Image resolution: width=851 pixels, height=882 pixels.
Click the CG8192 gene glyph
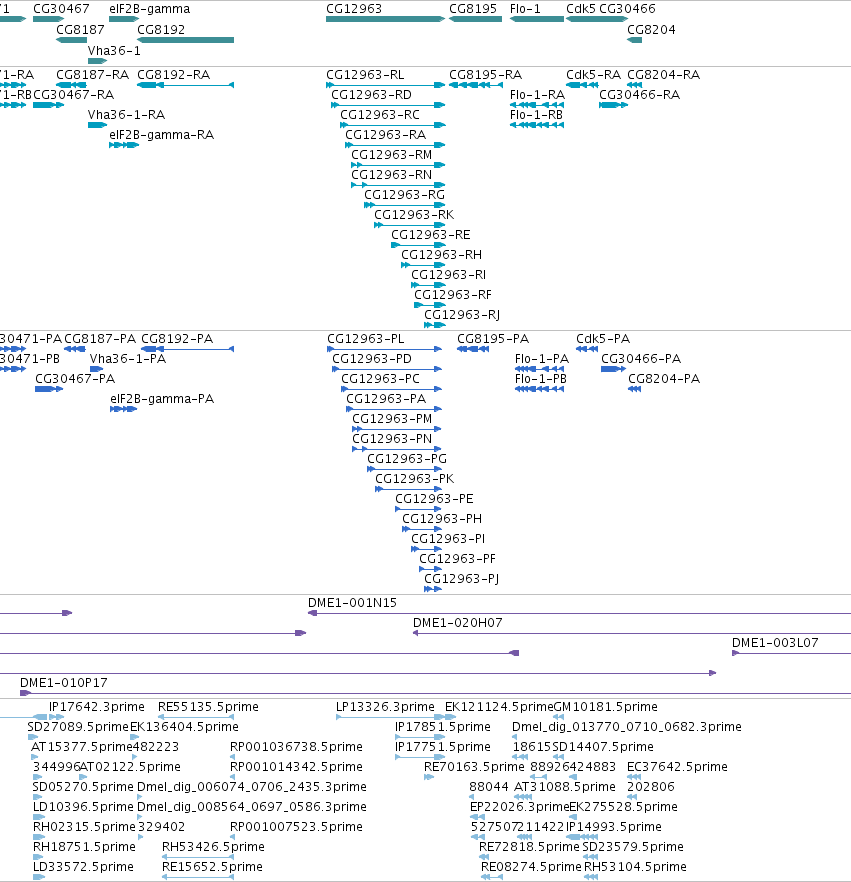click(x=186, y=40)
